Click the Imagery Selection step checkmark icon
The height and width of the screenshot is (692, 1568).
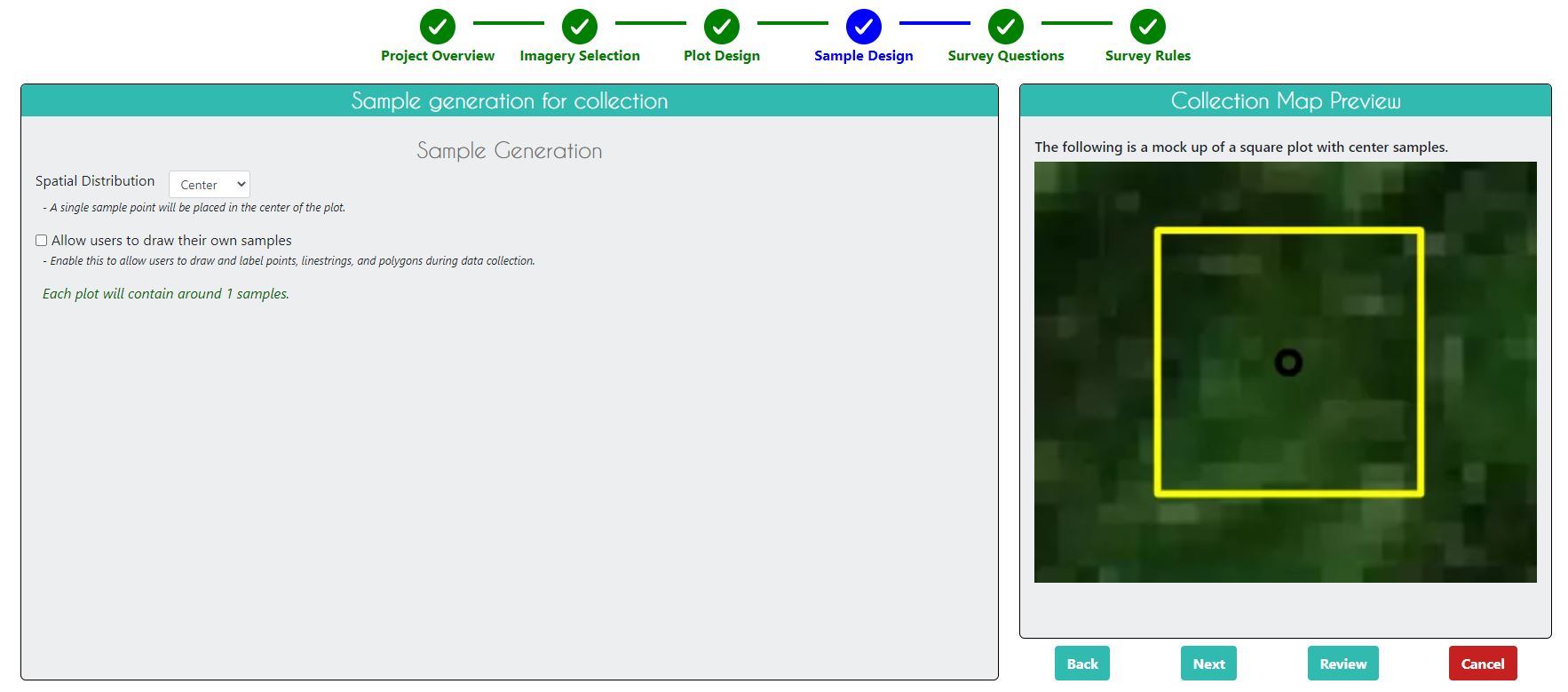pos(579,27)
